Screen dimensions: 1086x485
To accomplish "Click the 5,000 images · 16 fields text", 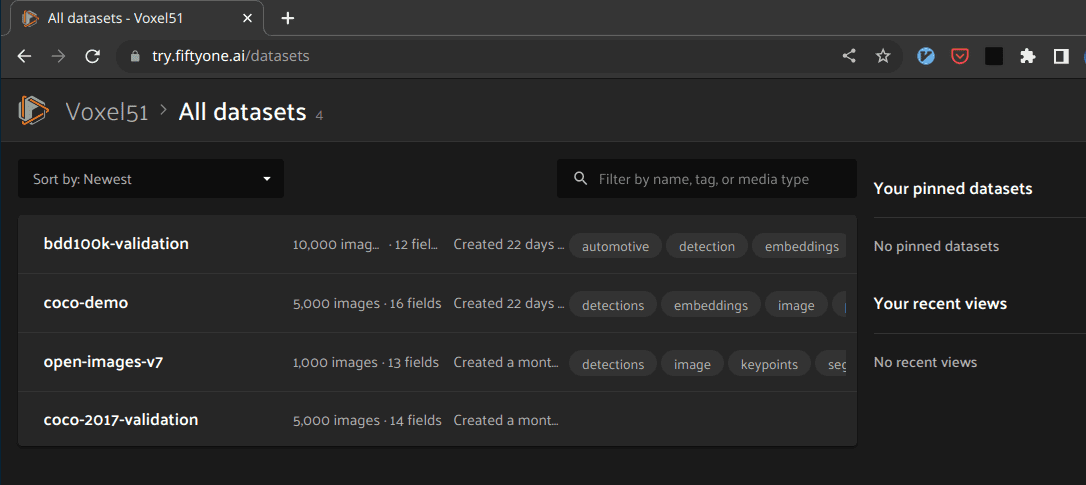I will tap(367, 303).
